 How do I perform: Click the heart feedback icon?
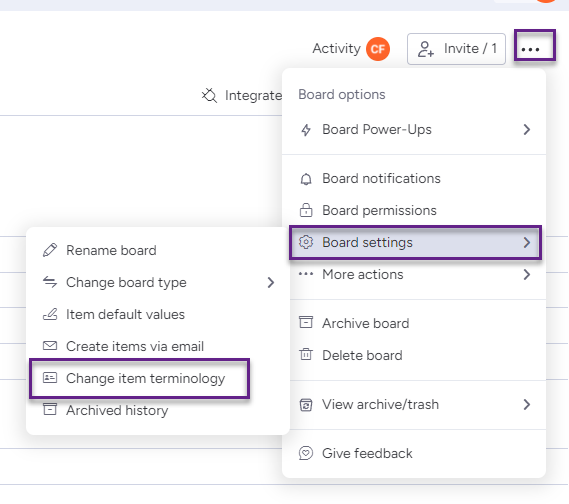click(x=306, y=453)
